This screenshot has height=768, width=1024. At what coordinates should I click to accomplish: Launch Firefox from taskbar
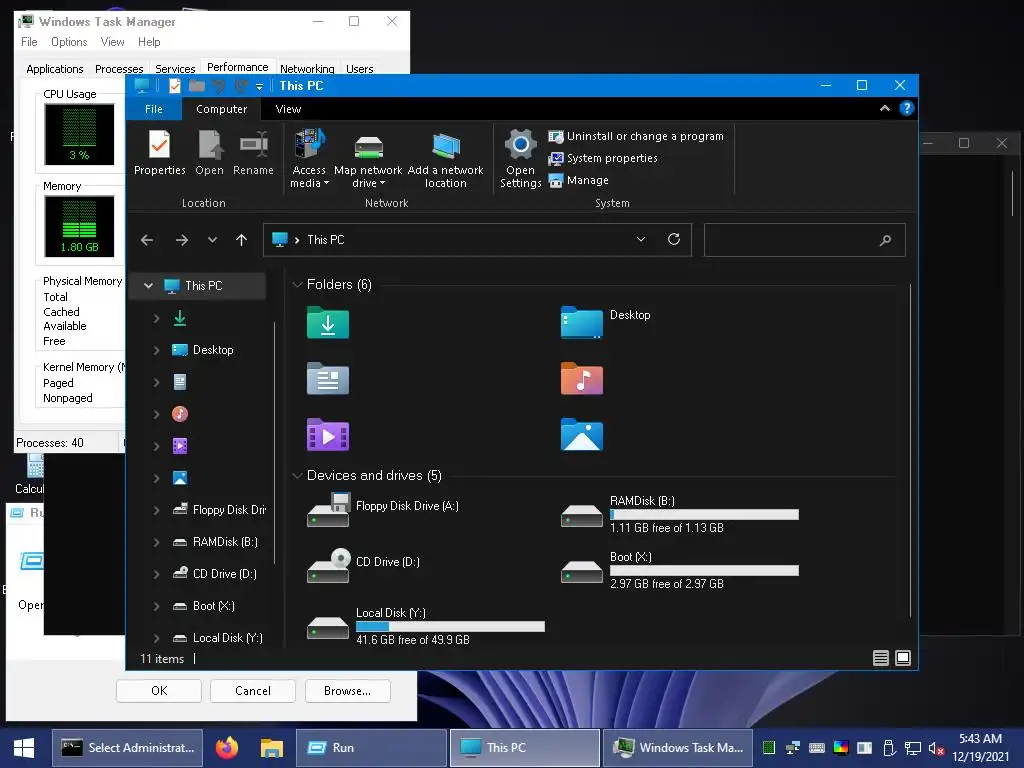(227, 748)
